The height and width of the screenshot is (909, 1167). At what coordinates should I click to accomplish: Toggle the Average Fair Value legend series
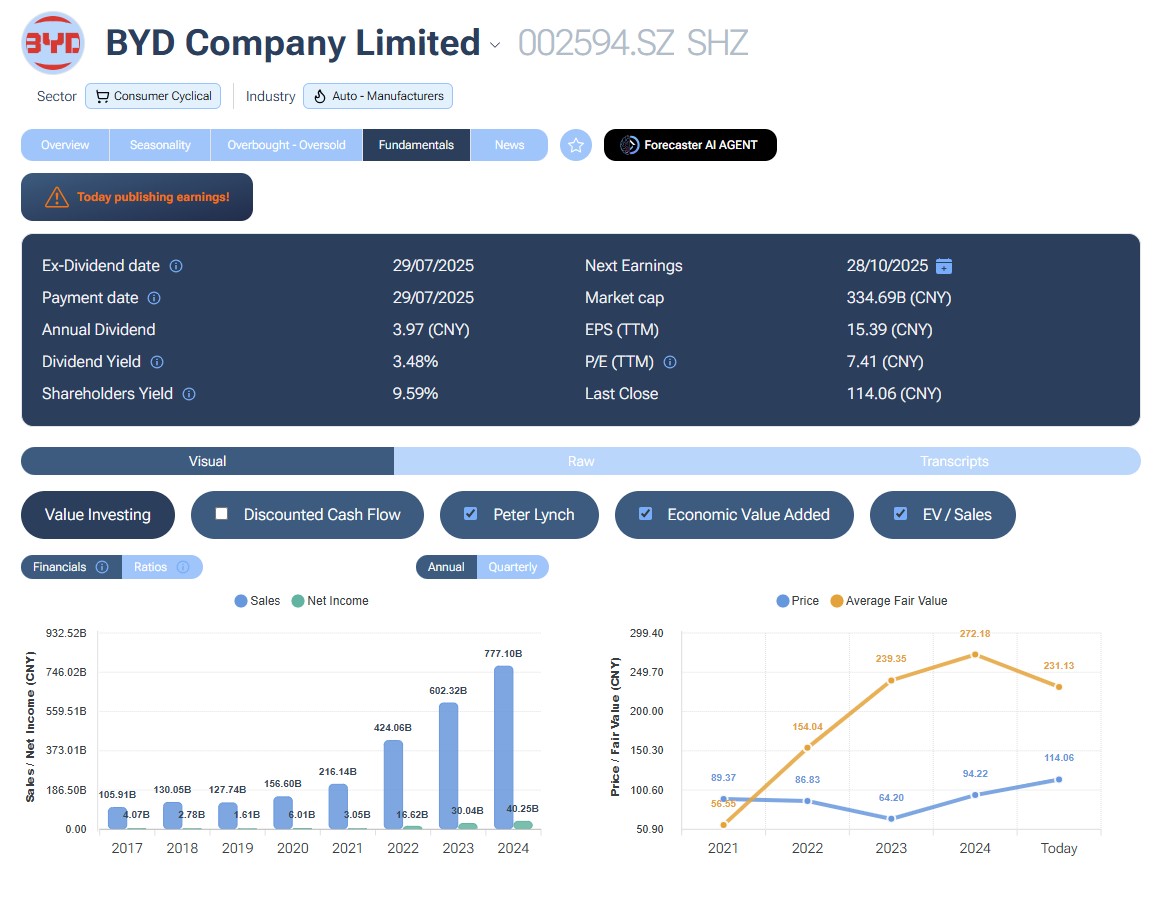pos(889,601)
